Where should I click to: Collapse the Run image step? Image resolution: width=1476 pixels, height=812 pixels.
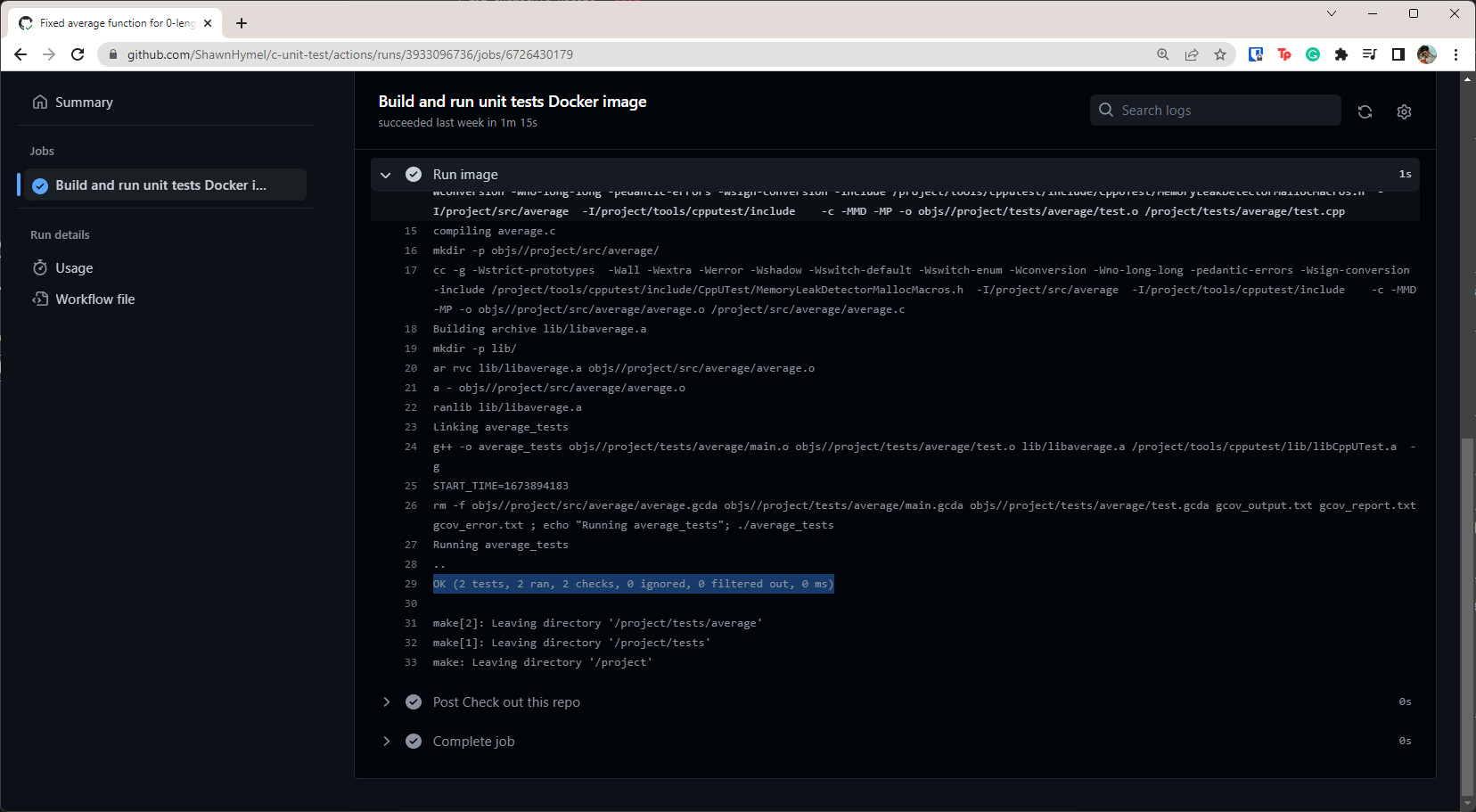(x=386, y=175)
